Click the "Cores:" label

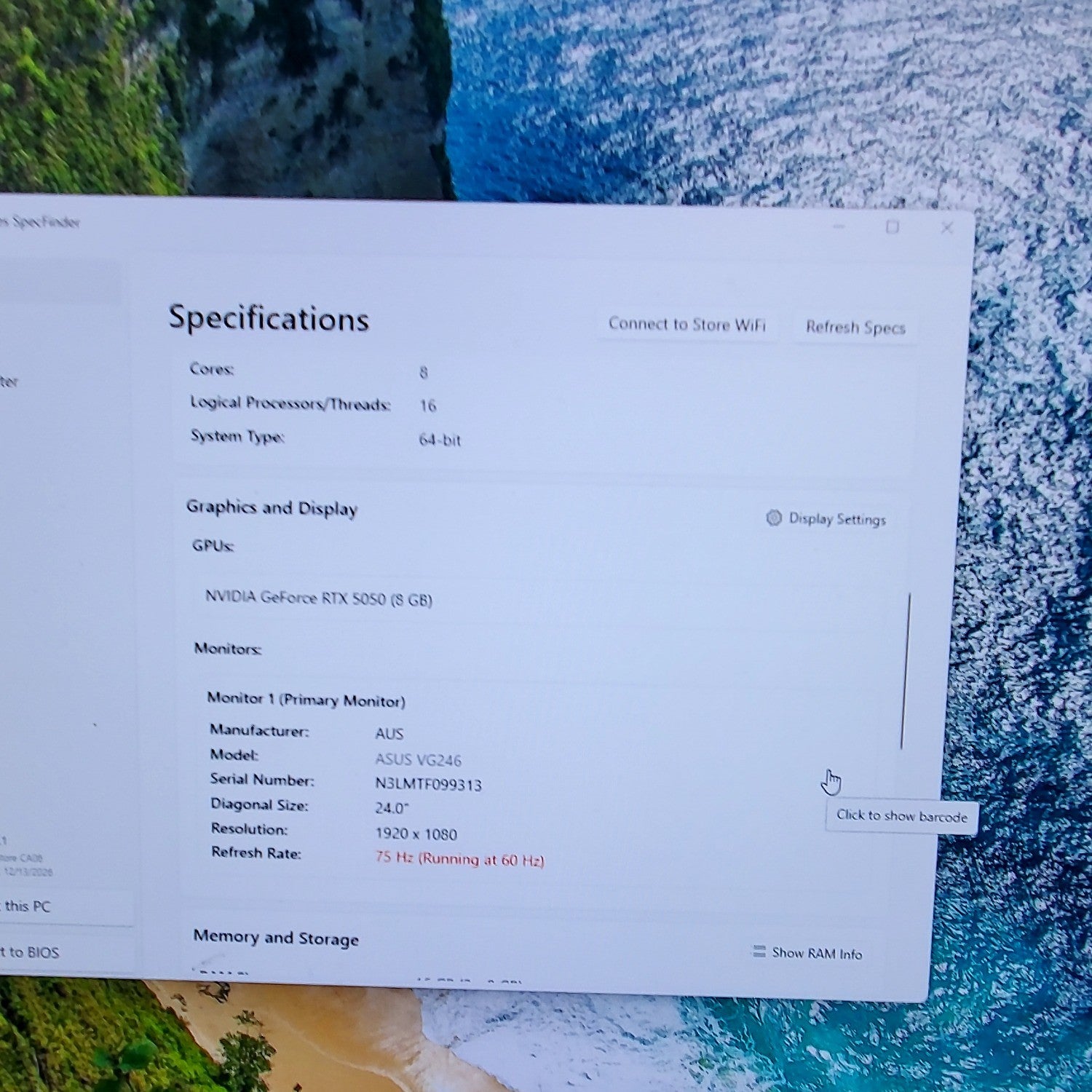(212, 369)
